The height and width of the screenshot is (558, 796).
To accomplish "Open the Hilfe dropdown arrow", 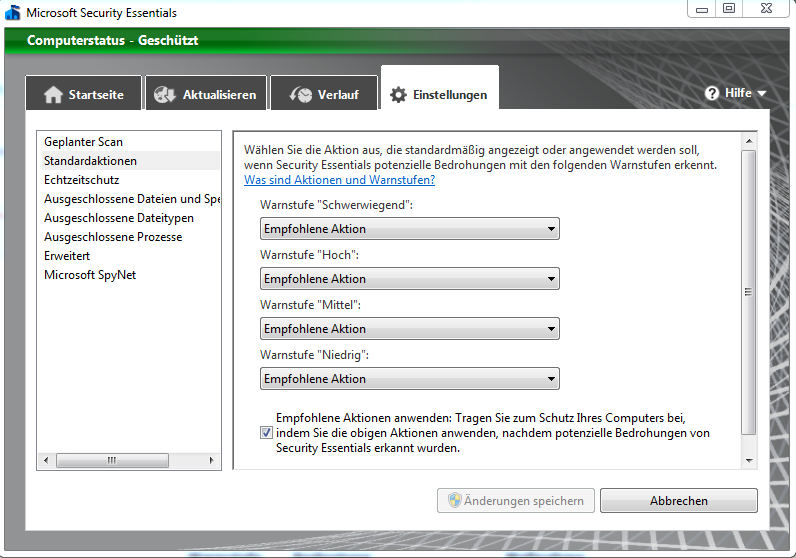I will 761,93.
